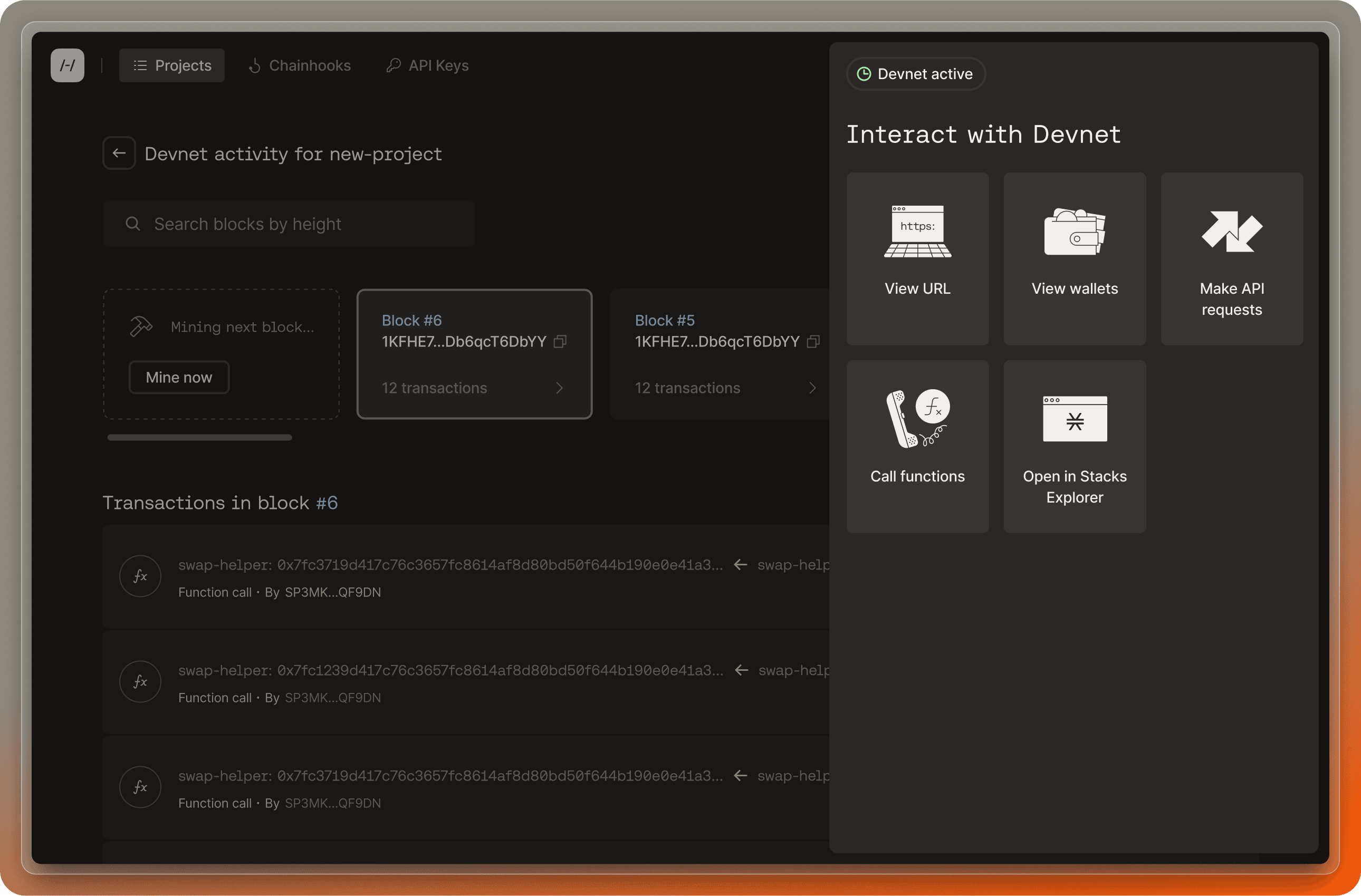Click the back arrow beside Devnet activity

pyautogui.click(x=119, y=153)
